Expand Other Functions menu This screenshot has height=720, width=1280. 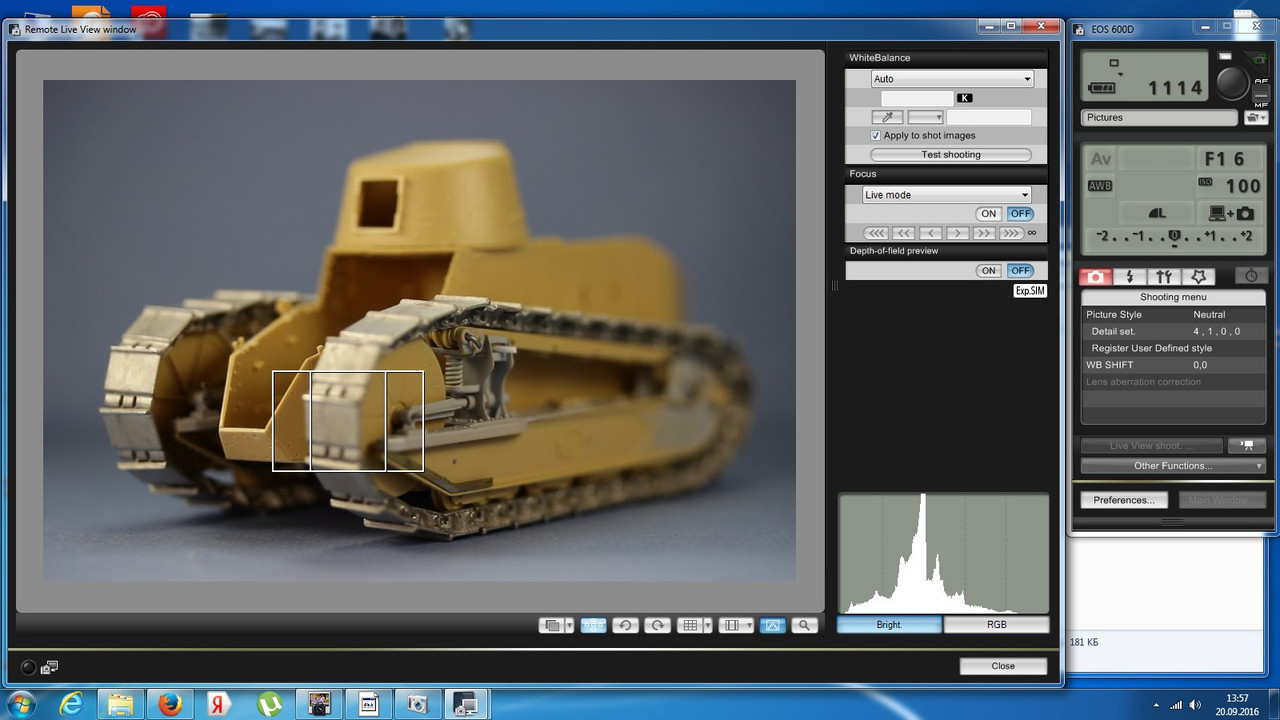pyautogui.click(x=1173, y=466)
